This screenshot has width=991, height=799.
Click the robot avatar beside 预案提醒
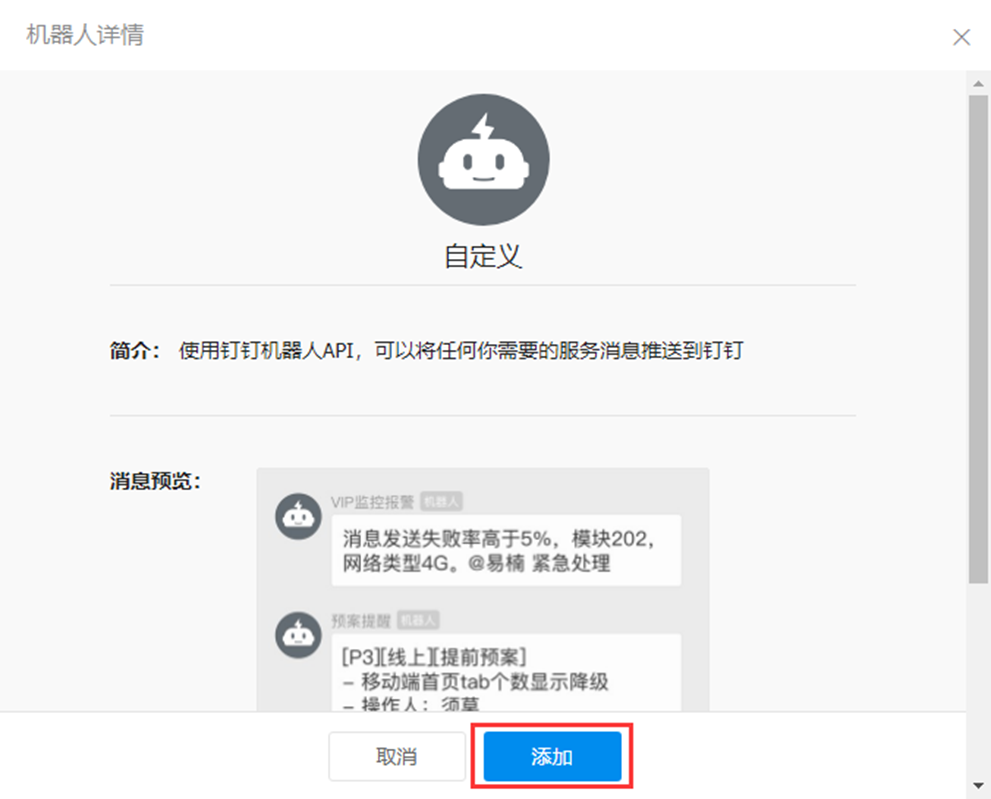click(298, 635)
